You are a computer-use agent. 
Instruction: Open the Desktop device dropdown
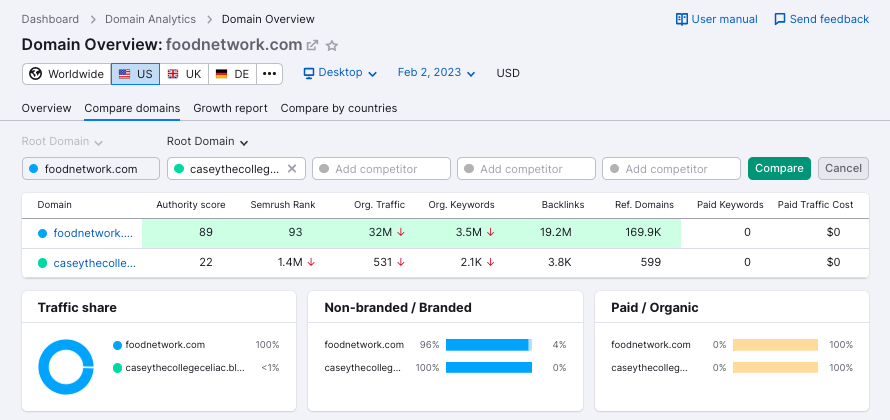340,73
